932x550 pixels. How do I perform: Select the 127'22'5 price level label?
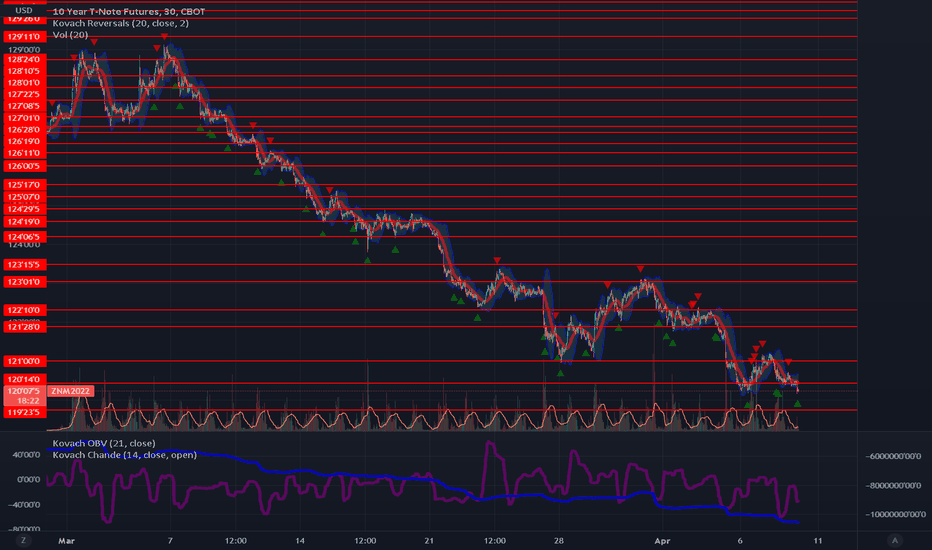[x=24, y=95]
